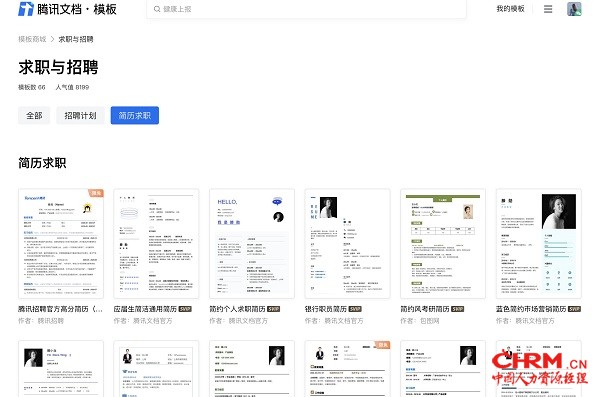Click orange corner badge on 腾讯招聘官方高分简历 thumbnail
The image size is (600, 397).
click(x=96, y=193)
